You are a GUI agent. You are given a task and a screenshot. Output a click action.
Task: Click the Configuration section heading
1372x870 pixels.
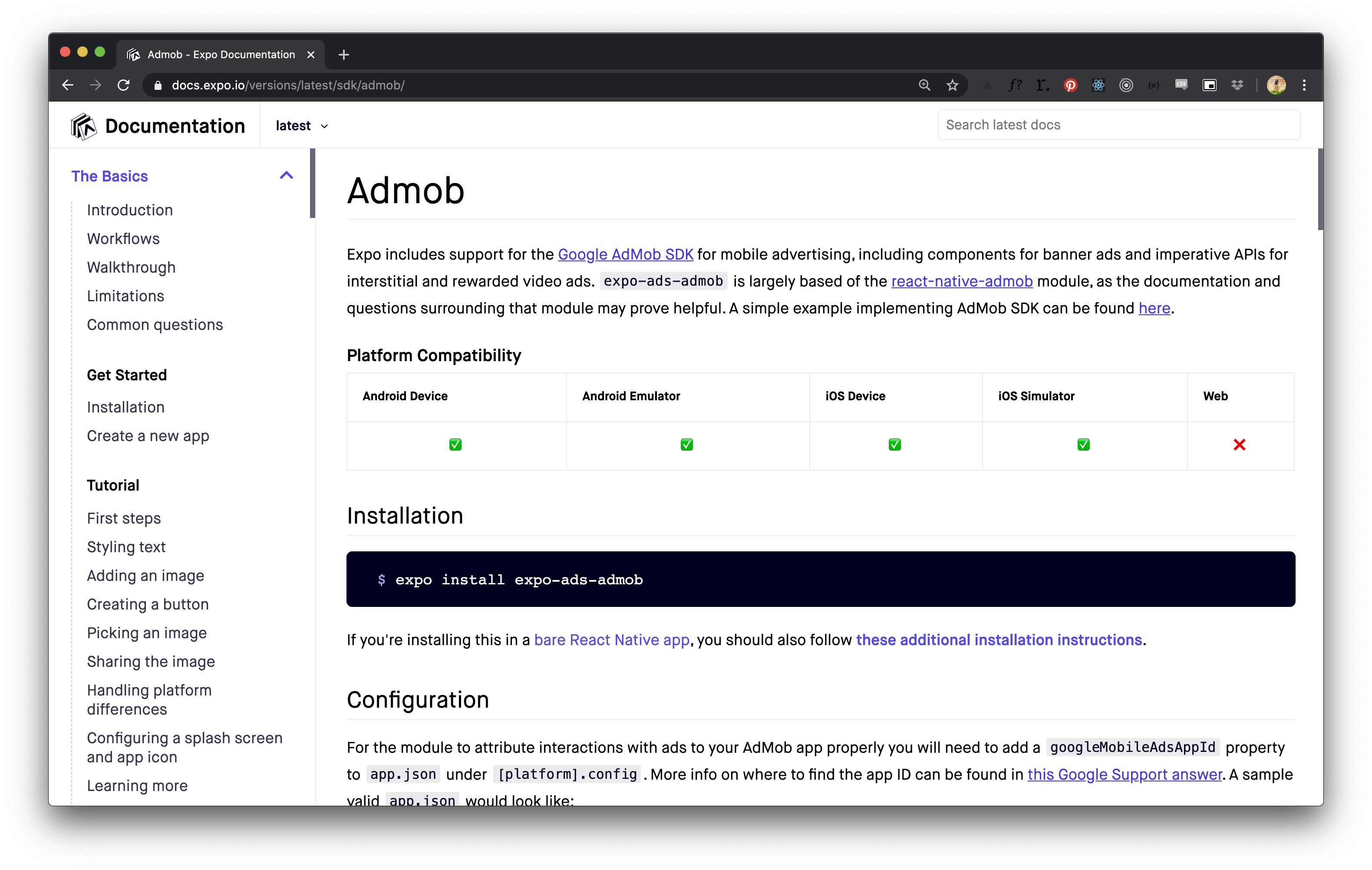(418, 700)
